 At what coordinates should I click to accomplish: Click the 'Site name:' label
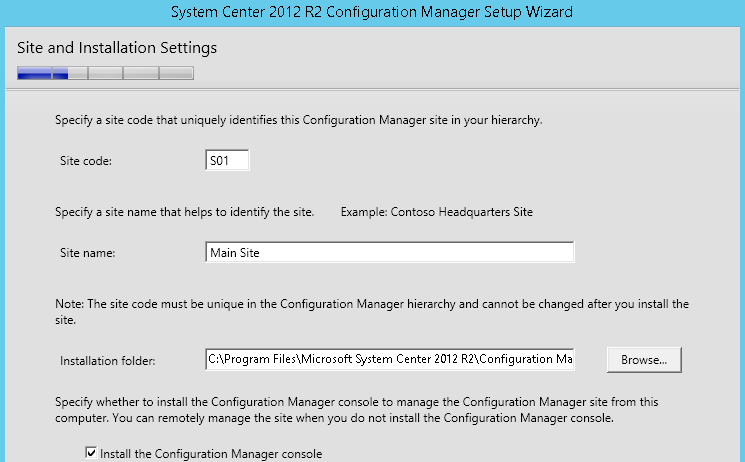pyautogui.click(x=87, y=253)
